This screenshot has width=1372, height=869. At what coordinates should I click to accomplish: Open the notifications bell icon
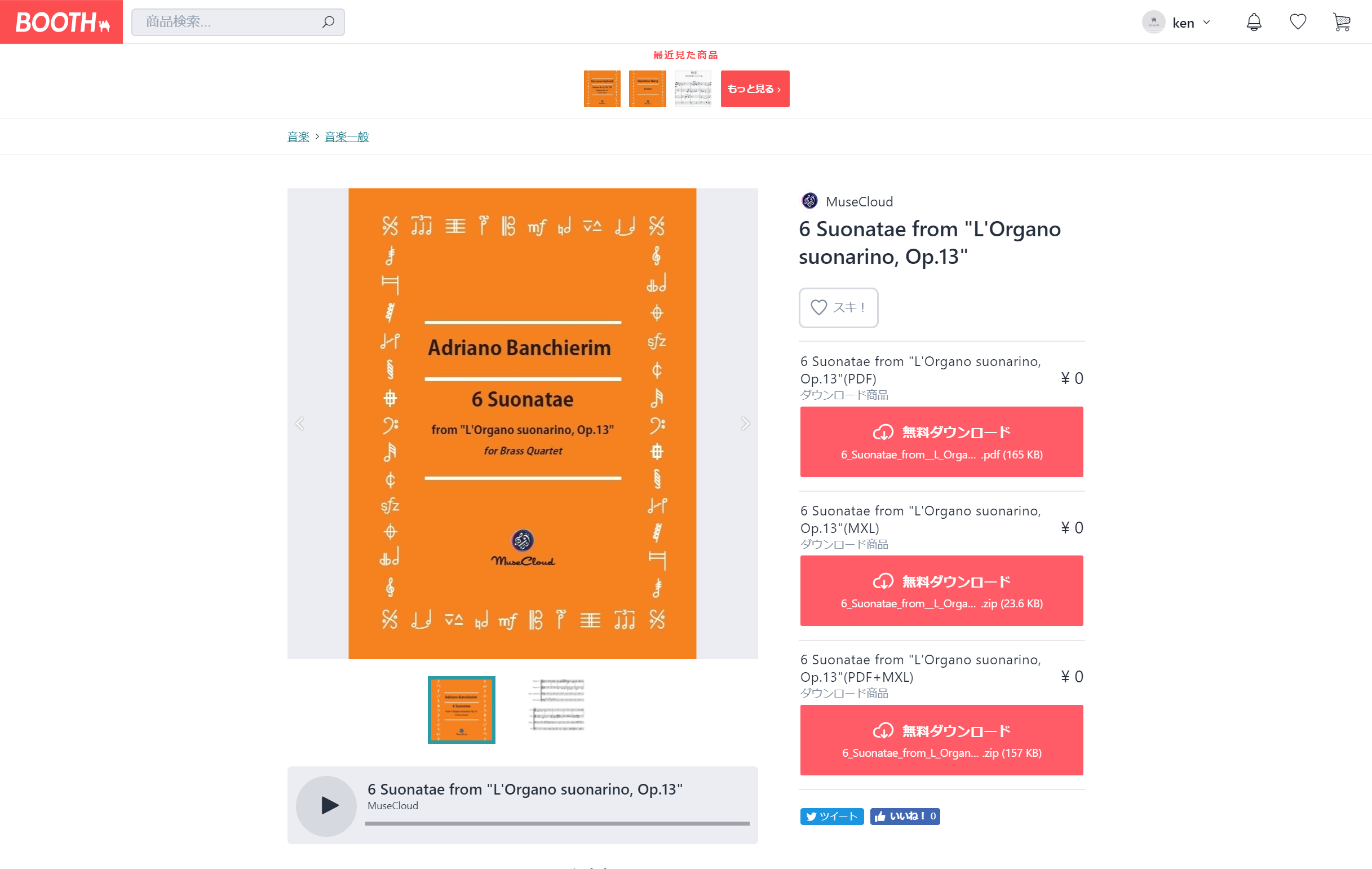coord(1254,22)
